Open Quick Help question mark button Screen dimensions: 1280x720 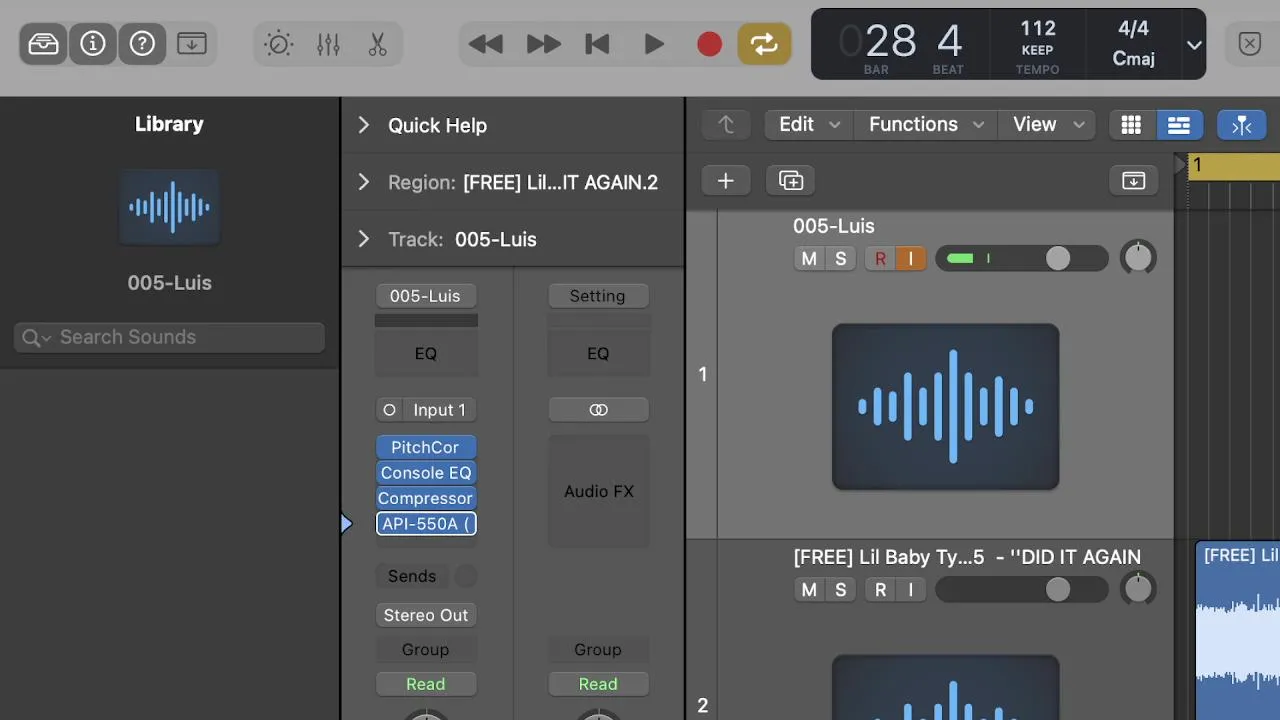(142, 43)
